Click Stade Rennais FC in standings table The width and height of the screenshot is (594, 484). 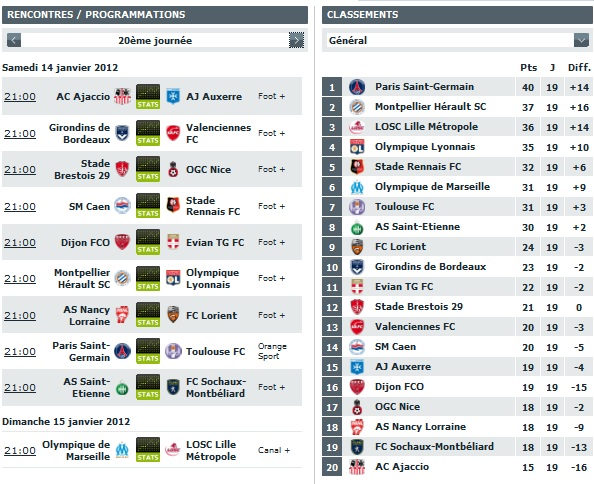coord(418,167)
